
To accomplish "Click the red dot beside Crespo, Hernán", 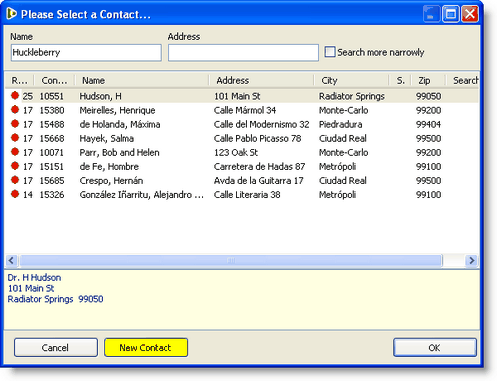I will click(x=15, y=180).
